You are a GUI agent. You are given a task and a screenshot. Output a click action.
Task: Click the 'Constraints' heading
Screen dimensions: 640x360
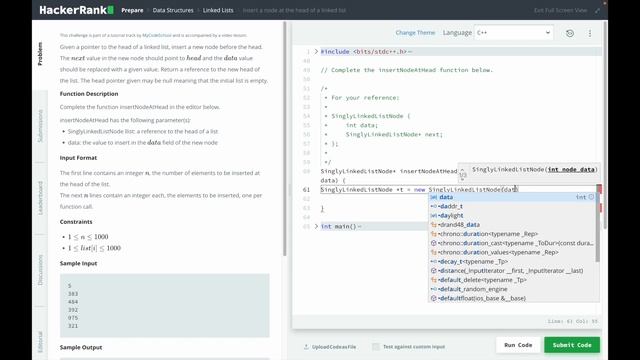coord(76,222)
